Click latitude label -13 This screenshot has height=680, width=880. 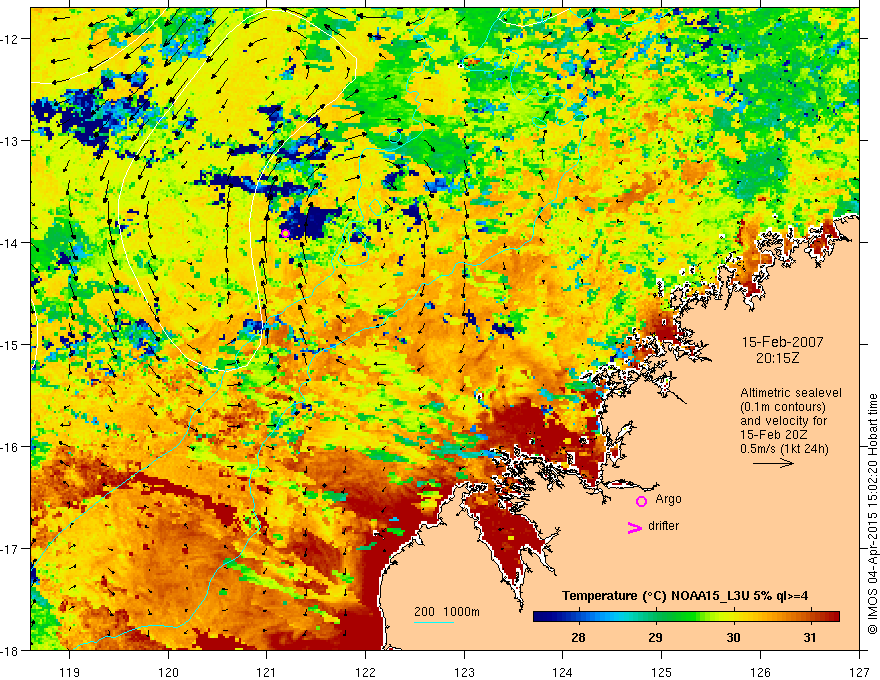pos(11,141)
